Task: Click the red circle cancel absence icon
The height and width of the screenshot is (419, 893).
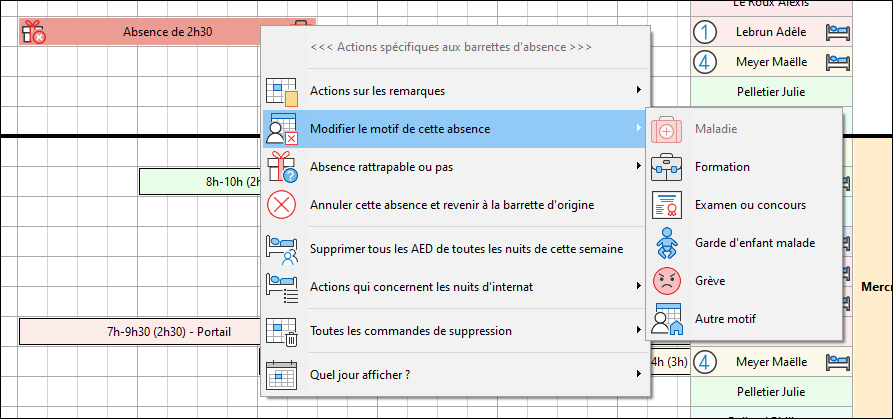Action: tap(282, 205)
